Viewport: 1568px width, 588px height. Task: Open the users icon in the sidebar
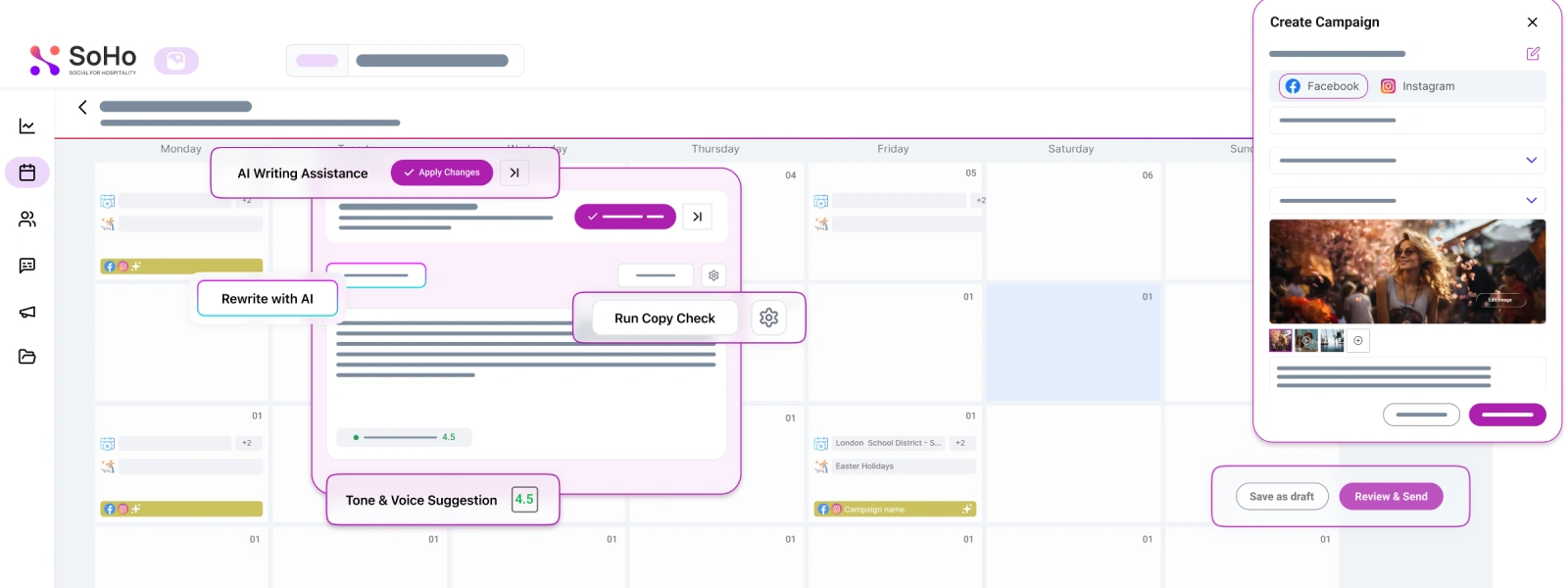point(27,220)
